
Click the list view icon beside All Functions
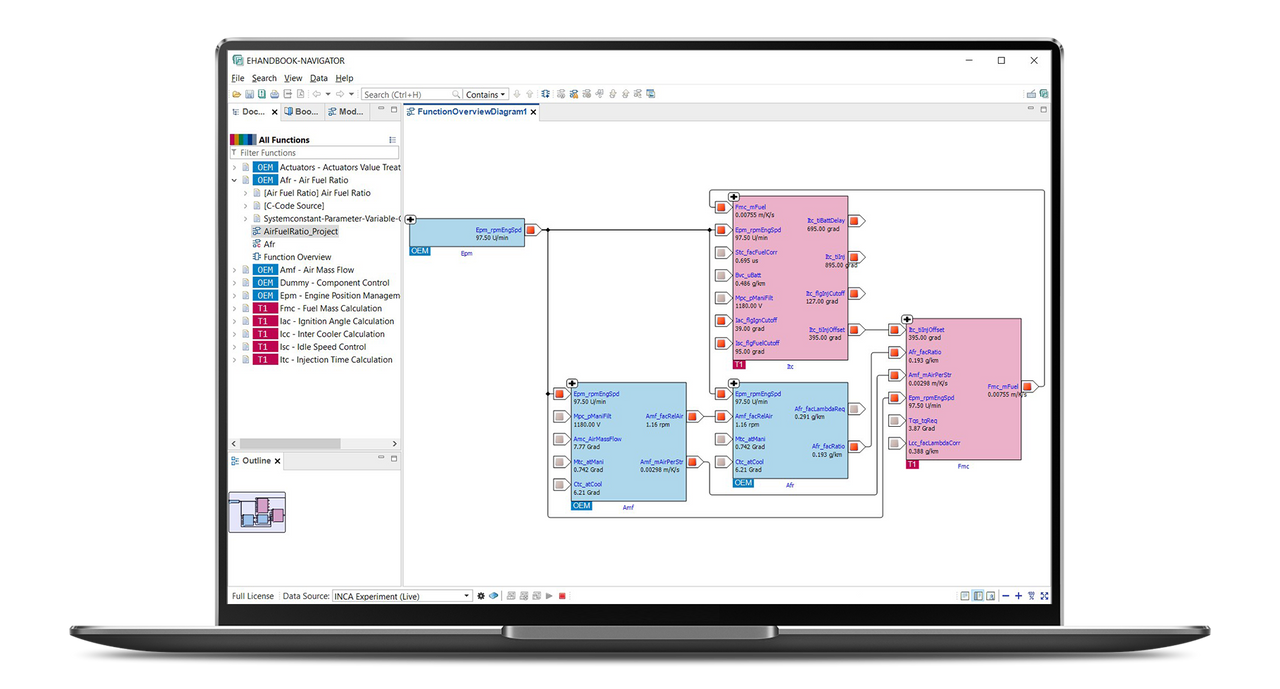[392, 140]
